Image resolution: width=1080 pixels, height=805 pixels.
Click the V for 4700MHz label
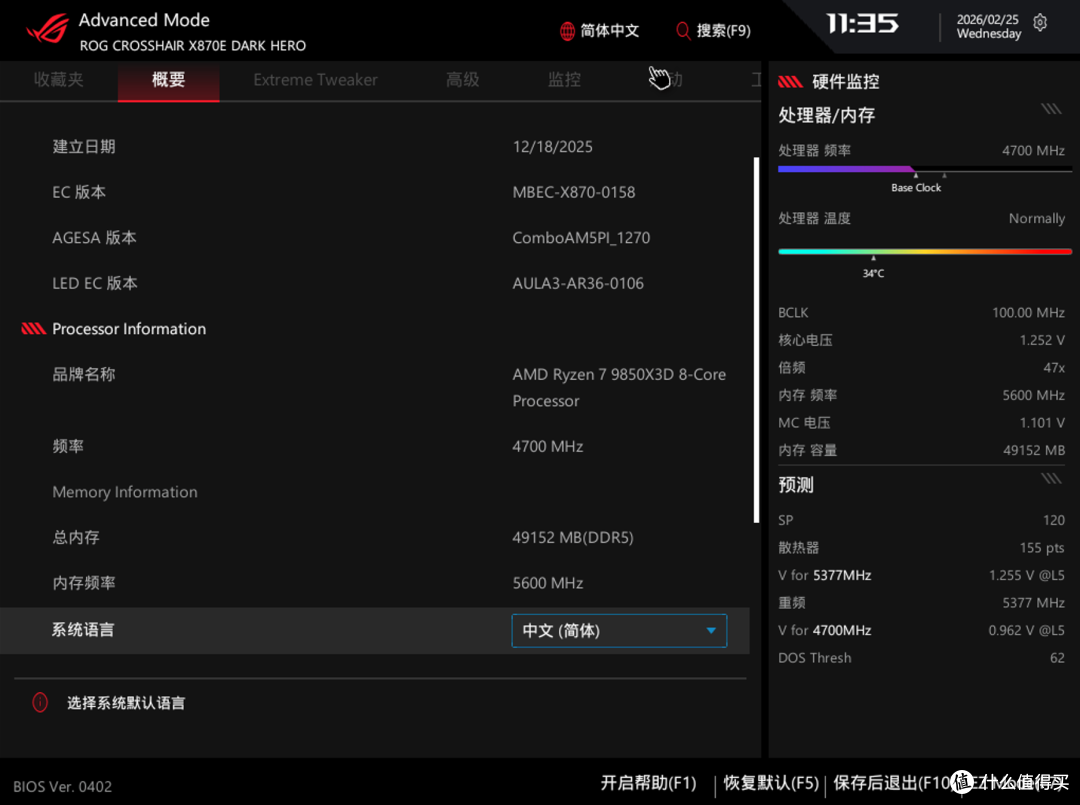(x=824, y=630)
